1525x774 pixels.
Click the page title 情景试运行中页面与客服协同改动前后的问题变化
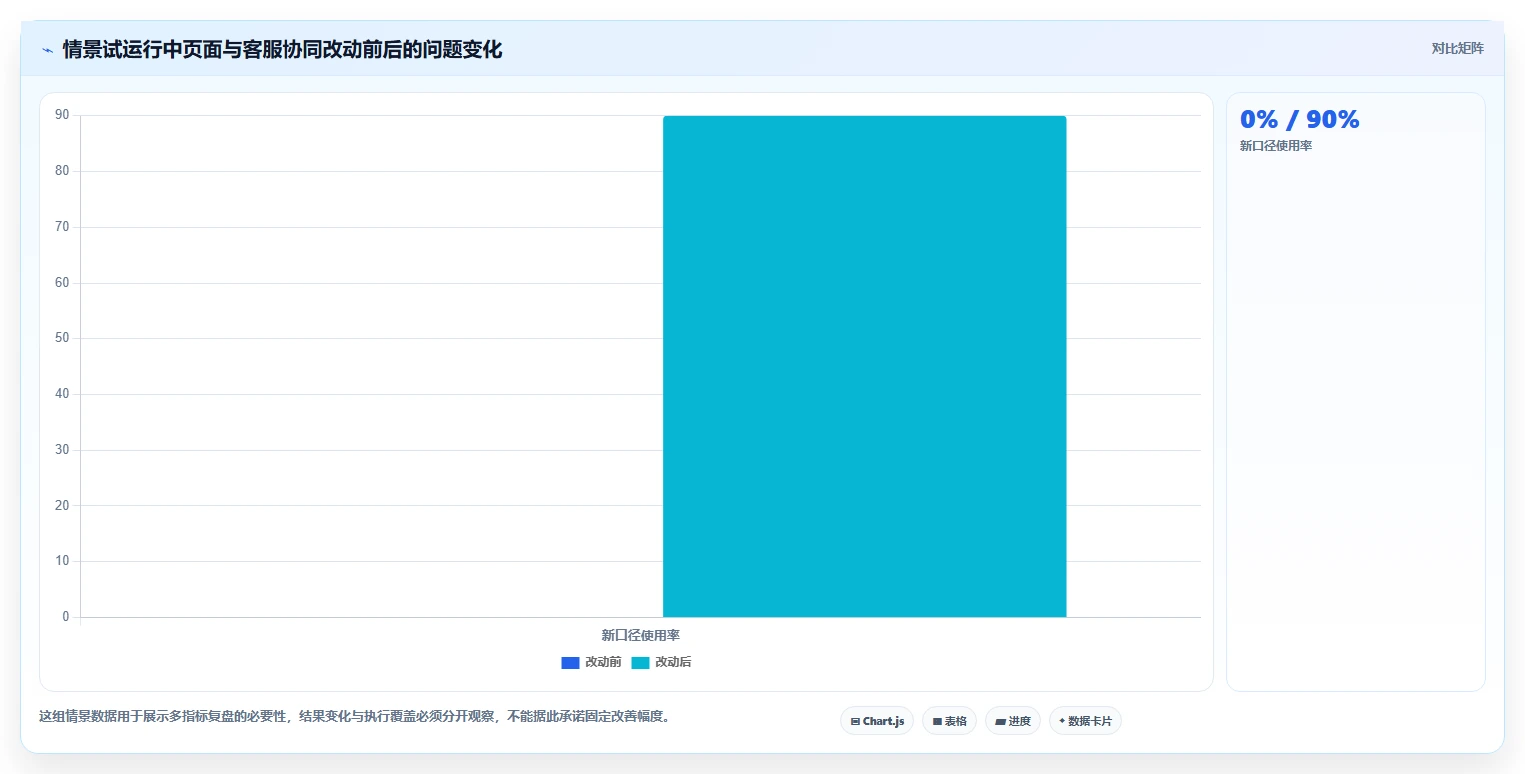pos(282,49)
